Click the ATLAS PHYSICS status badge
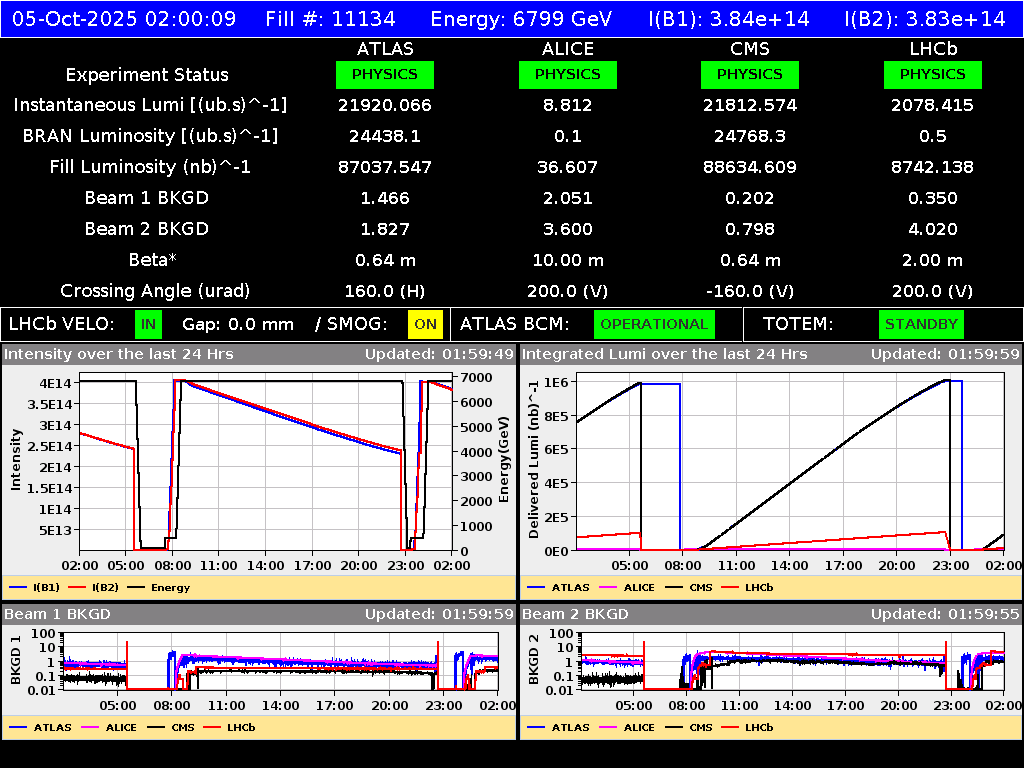1024x768 pixels. (385, 74)
